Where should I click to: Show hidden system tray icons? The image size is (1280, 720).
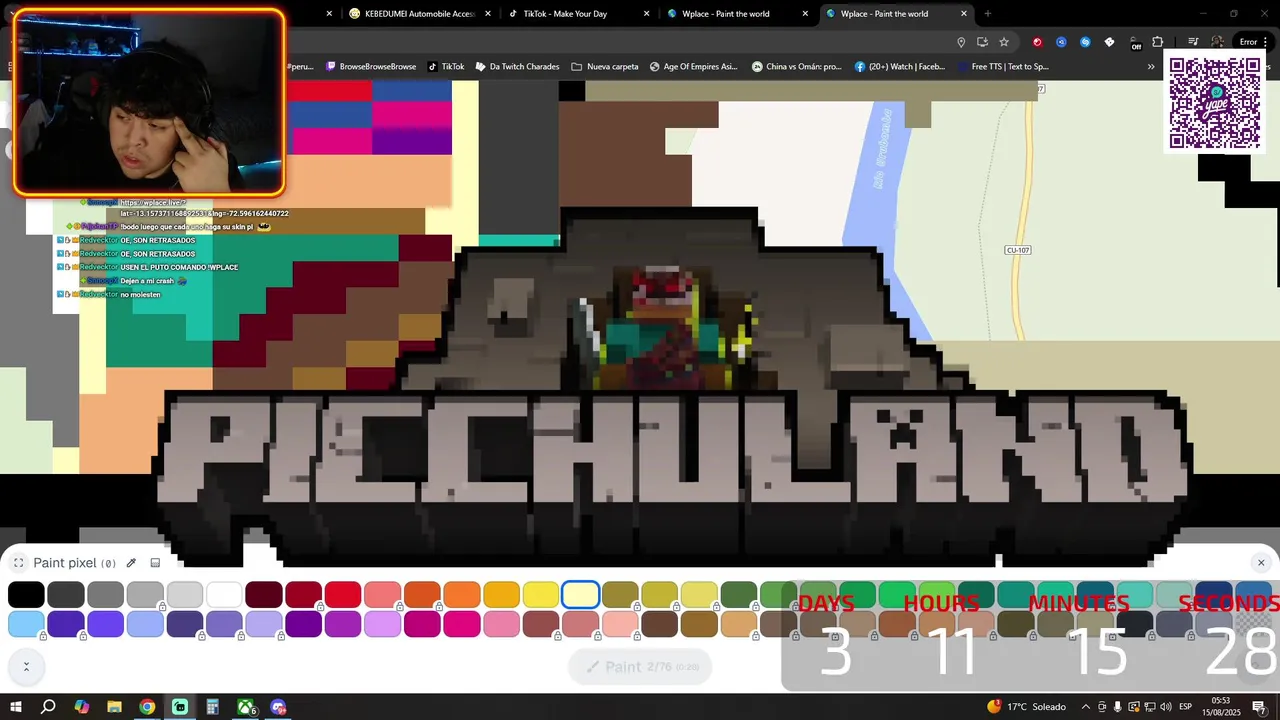click(1085, 707)
